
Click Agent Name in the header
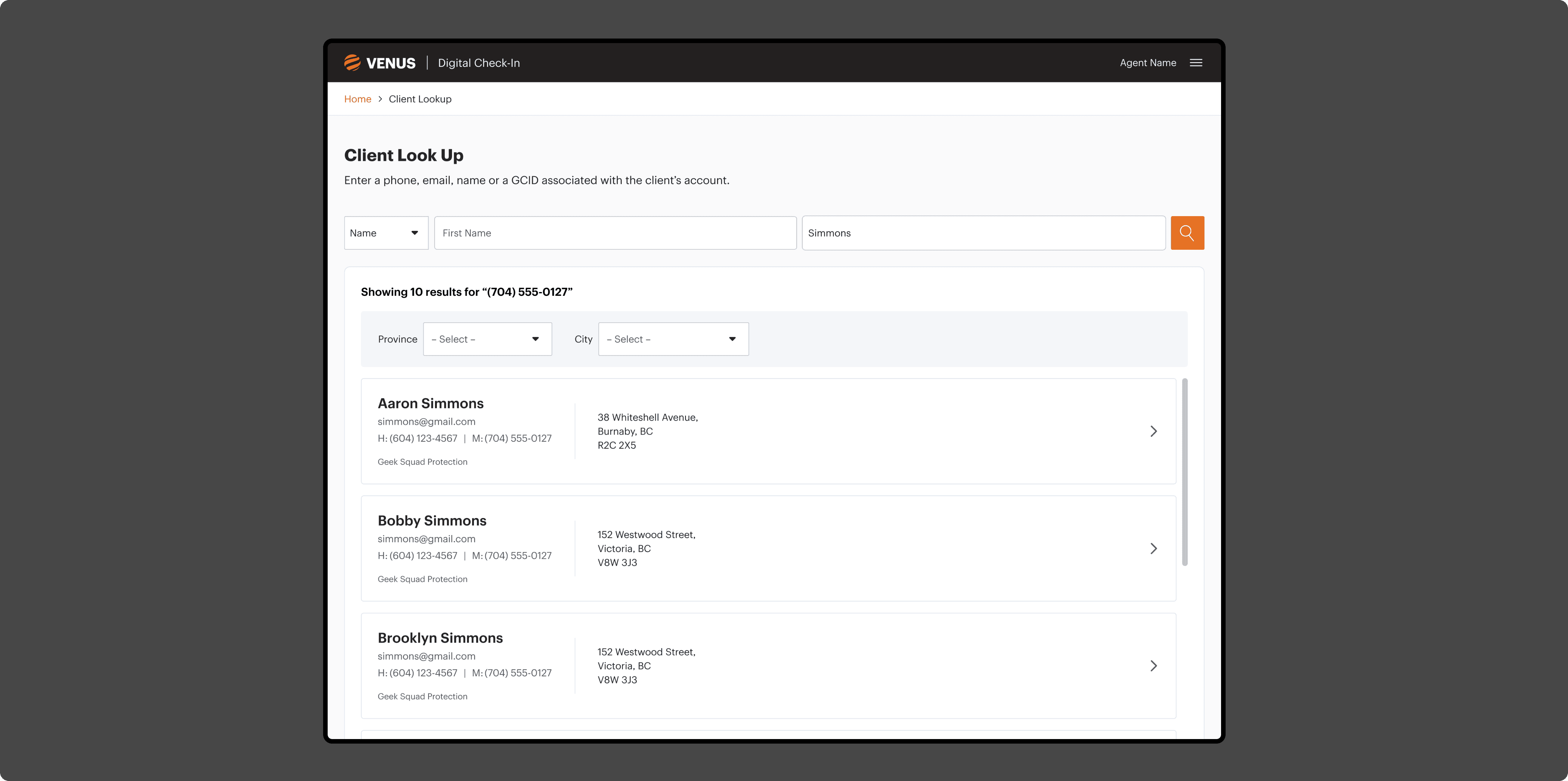1147,63
